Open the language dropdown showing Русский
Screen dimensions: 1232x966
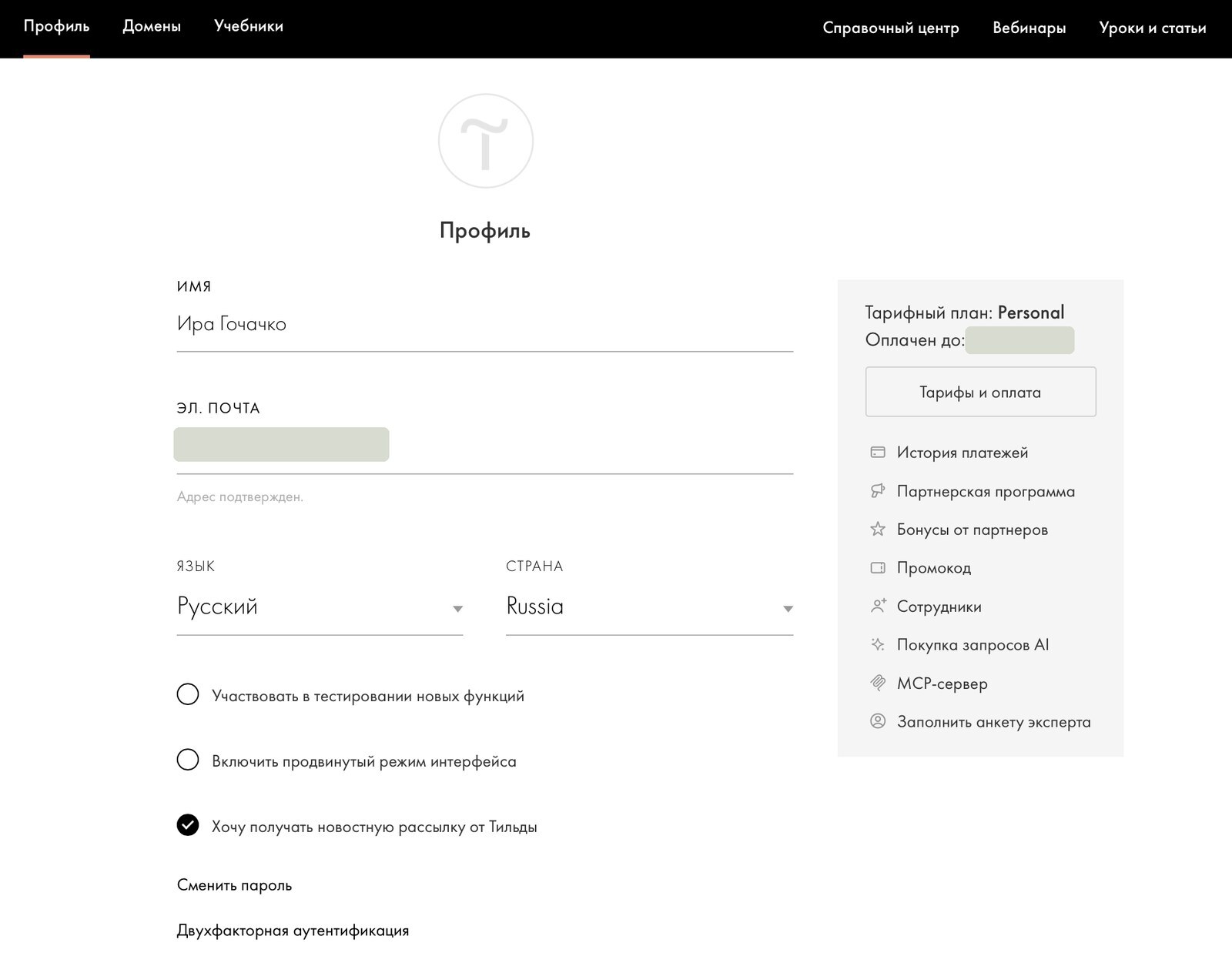320,607
